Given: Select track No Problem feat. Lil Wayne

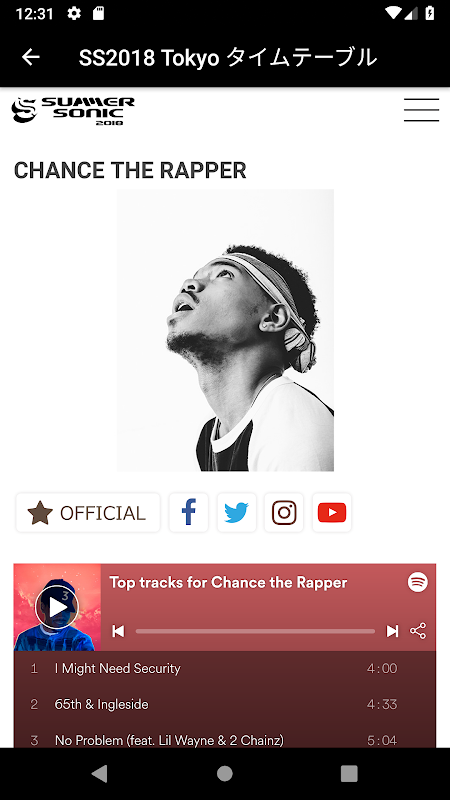Looking at the screenshot, I should point(224,739).
